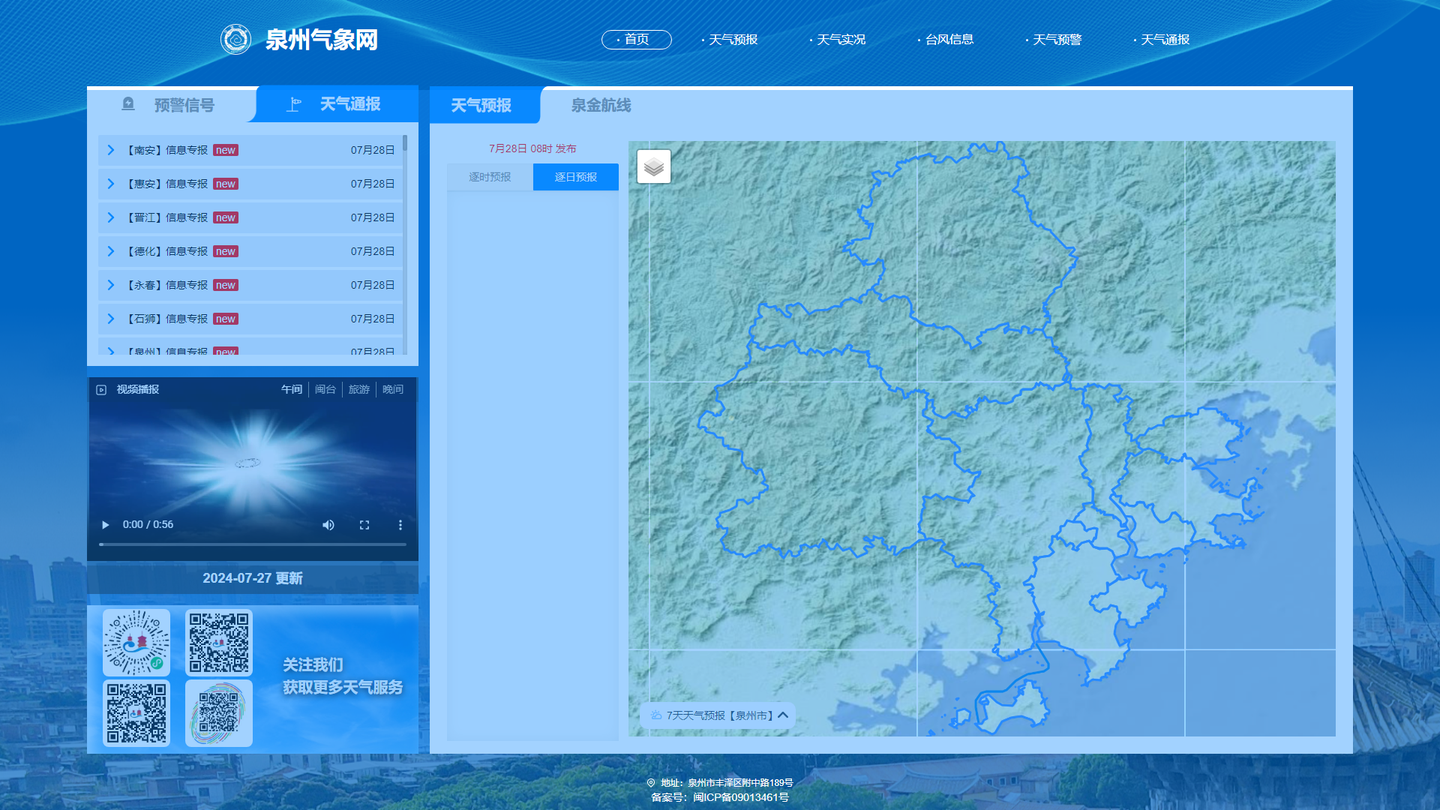Screen dimensions: 1440x810
Task: Click the 0:00 / 0:56 video time
Action: (x=148, y=525)
